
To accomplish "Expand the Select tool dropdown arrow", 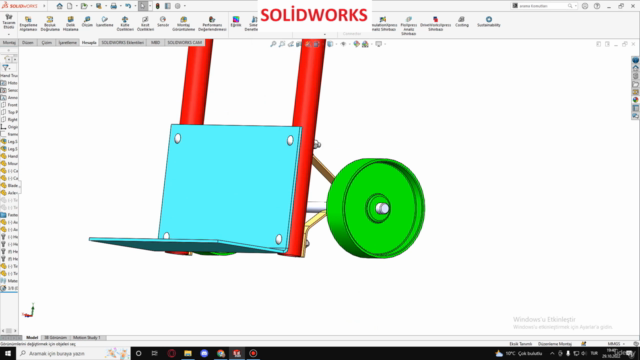I will click(150, 6).
